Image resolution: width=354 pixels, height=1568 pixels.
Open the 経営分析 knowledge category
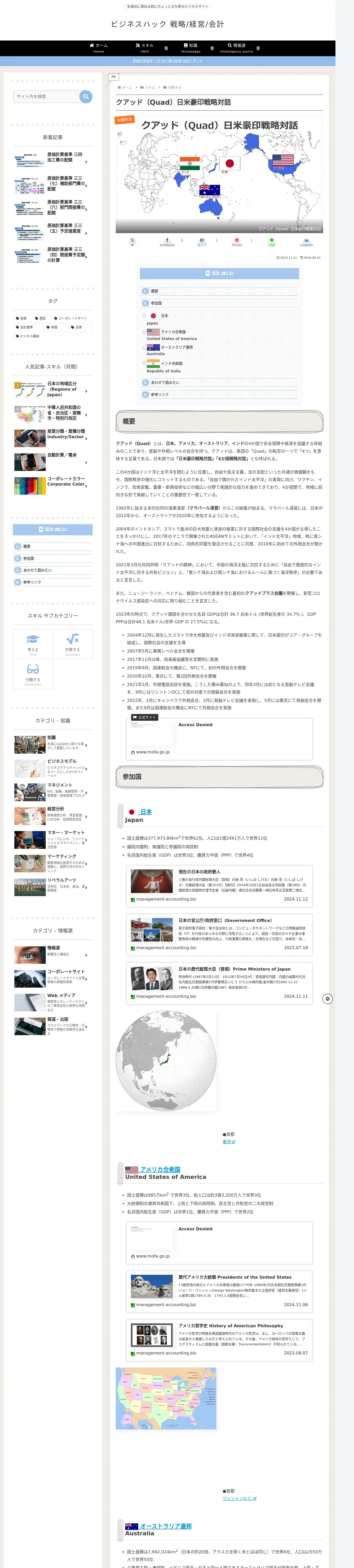click(53, 816)
